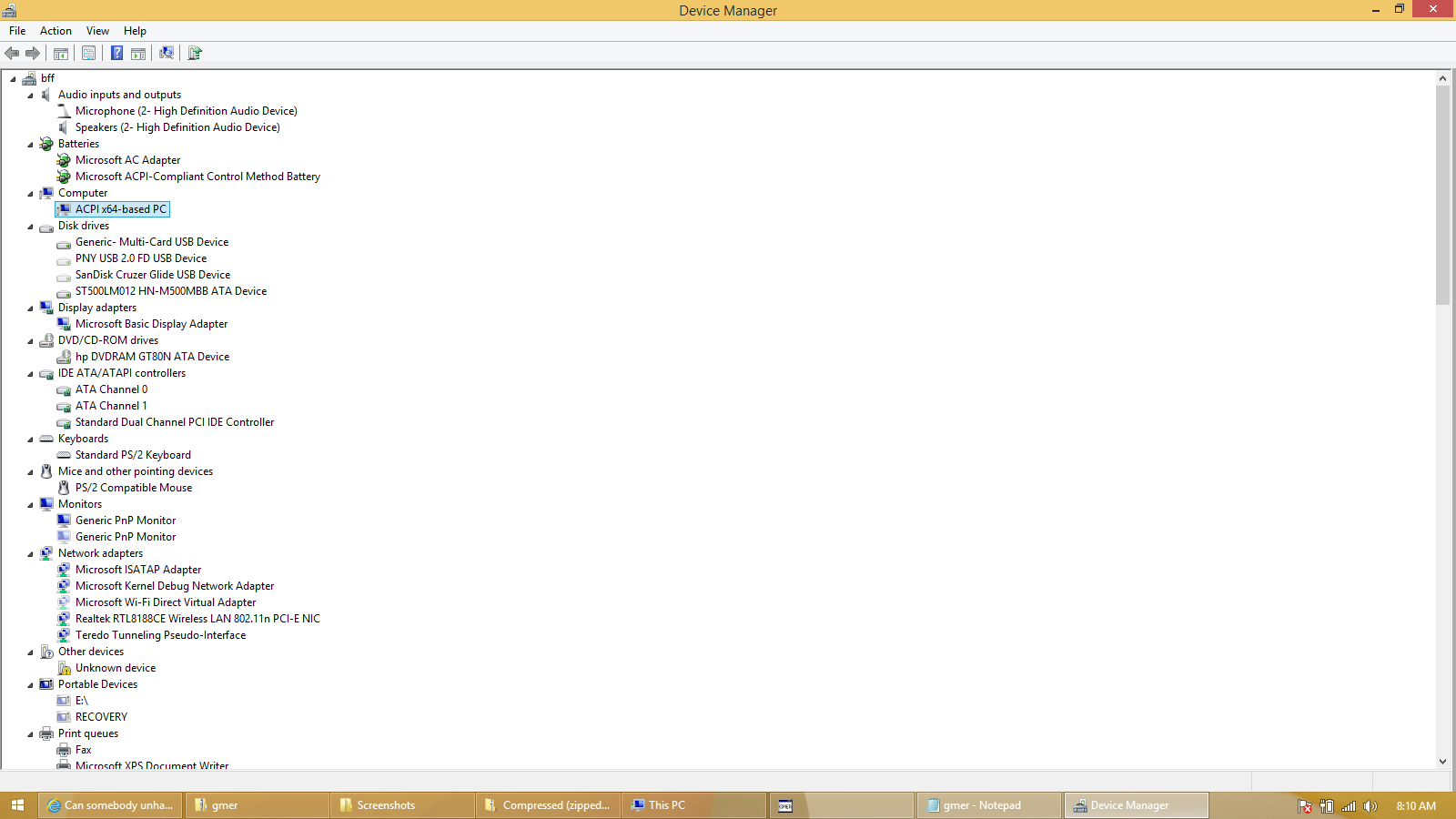
Task: Click the scrollbar down arrow
Action: 1442,762
